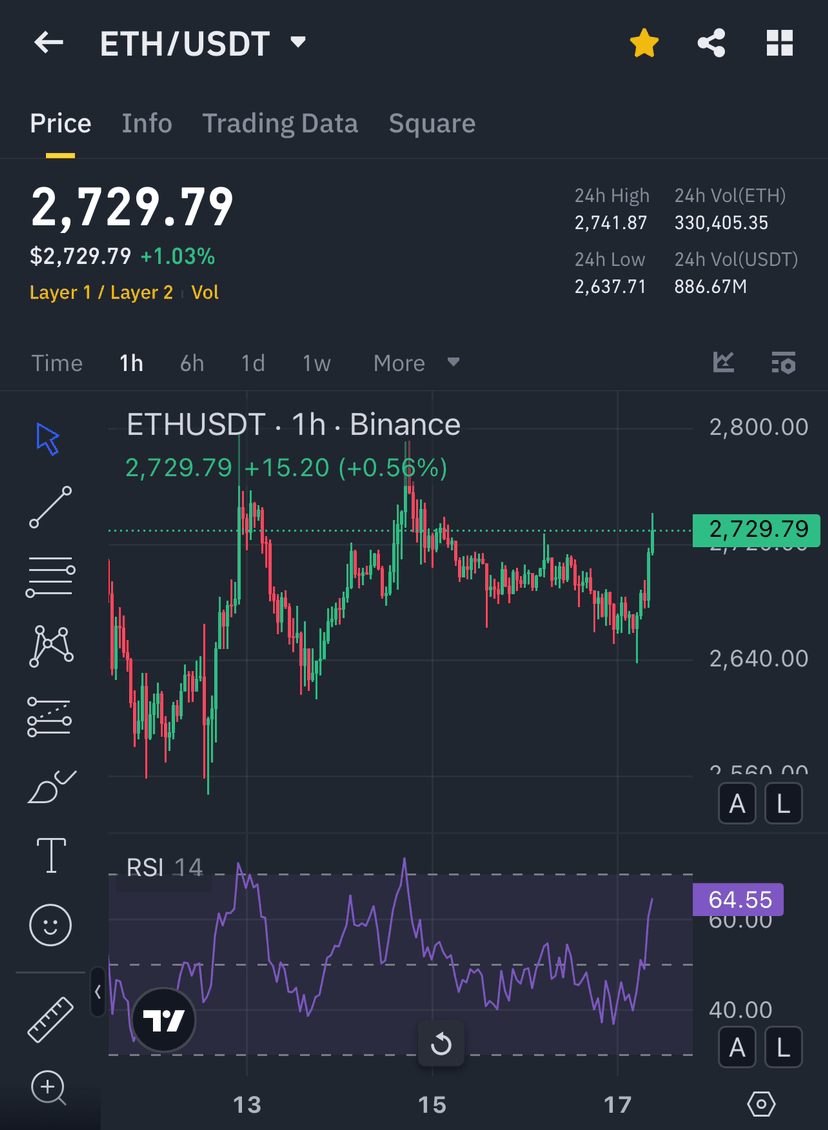Tap the 40.00 RSI axis label

740,1010
